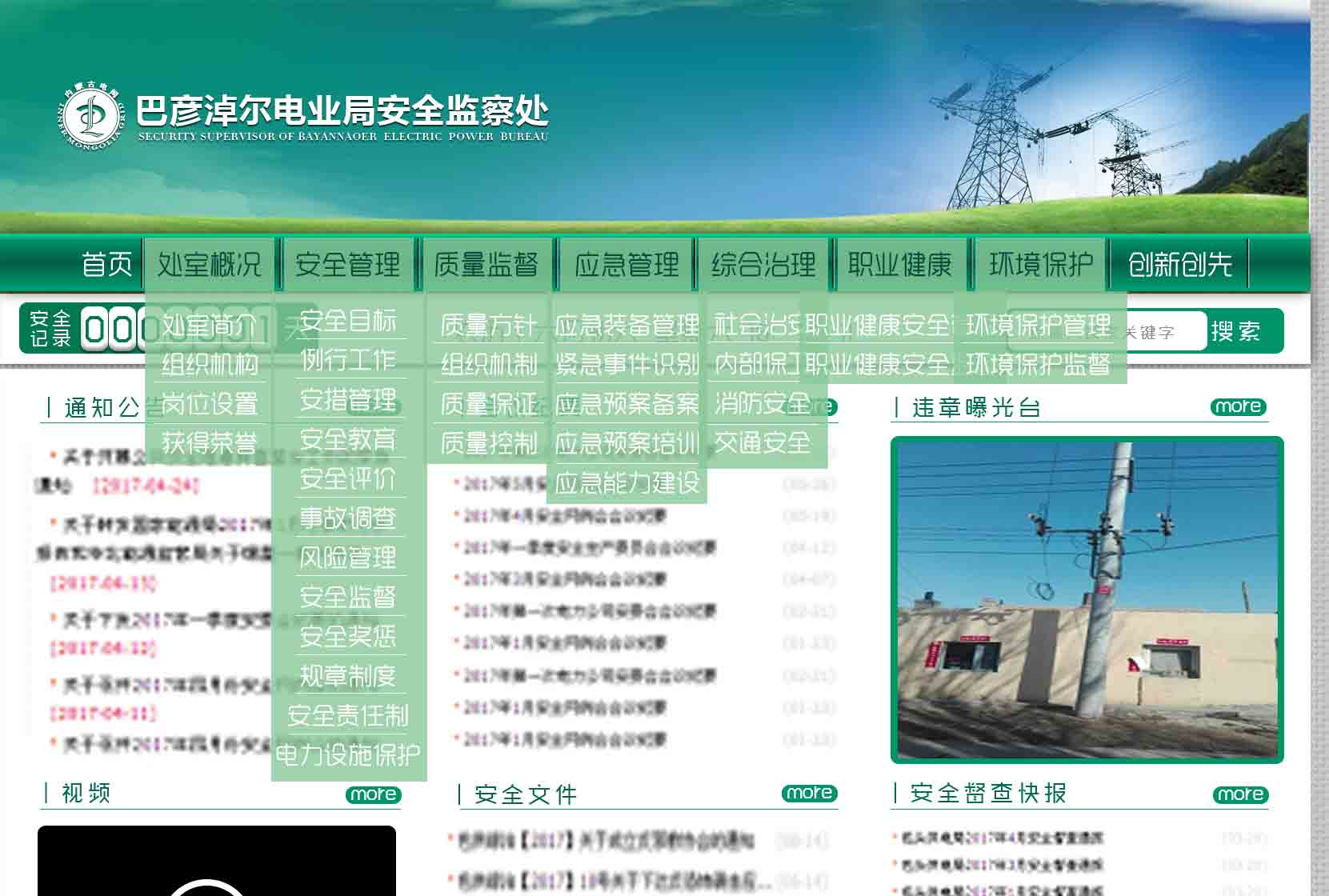This screenshot has height=896, width=1329.
Task: Select 风险管理 submenu entry
Action: click(348, 557)
